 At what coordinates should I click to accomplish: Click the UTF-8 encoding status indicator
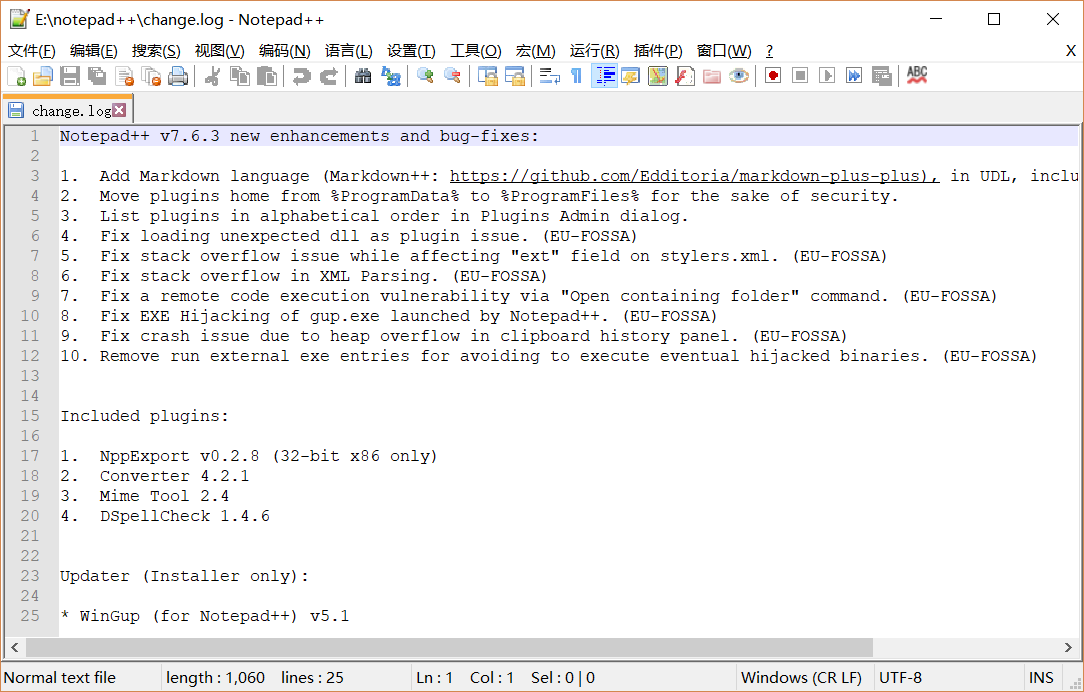click(x=900, y=677)
